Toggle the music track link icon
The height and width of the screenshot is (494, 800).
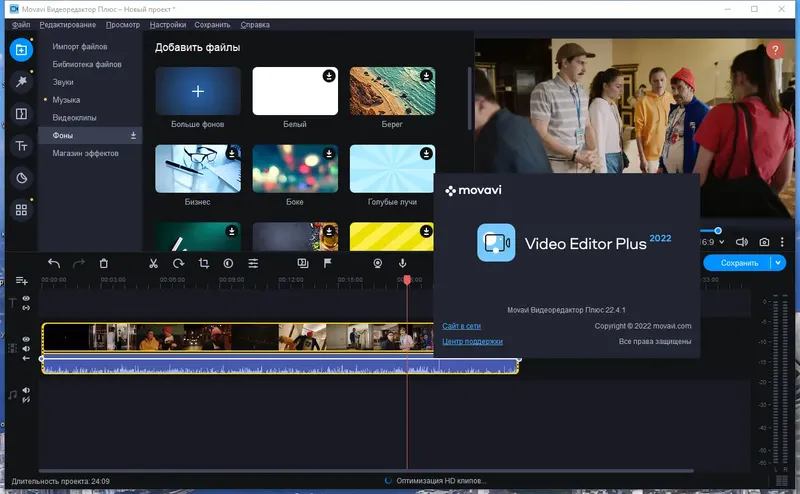[x=26, y=400]
